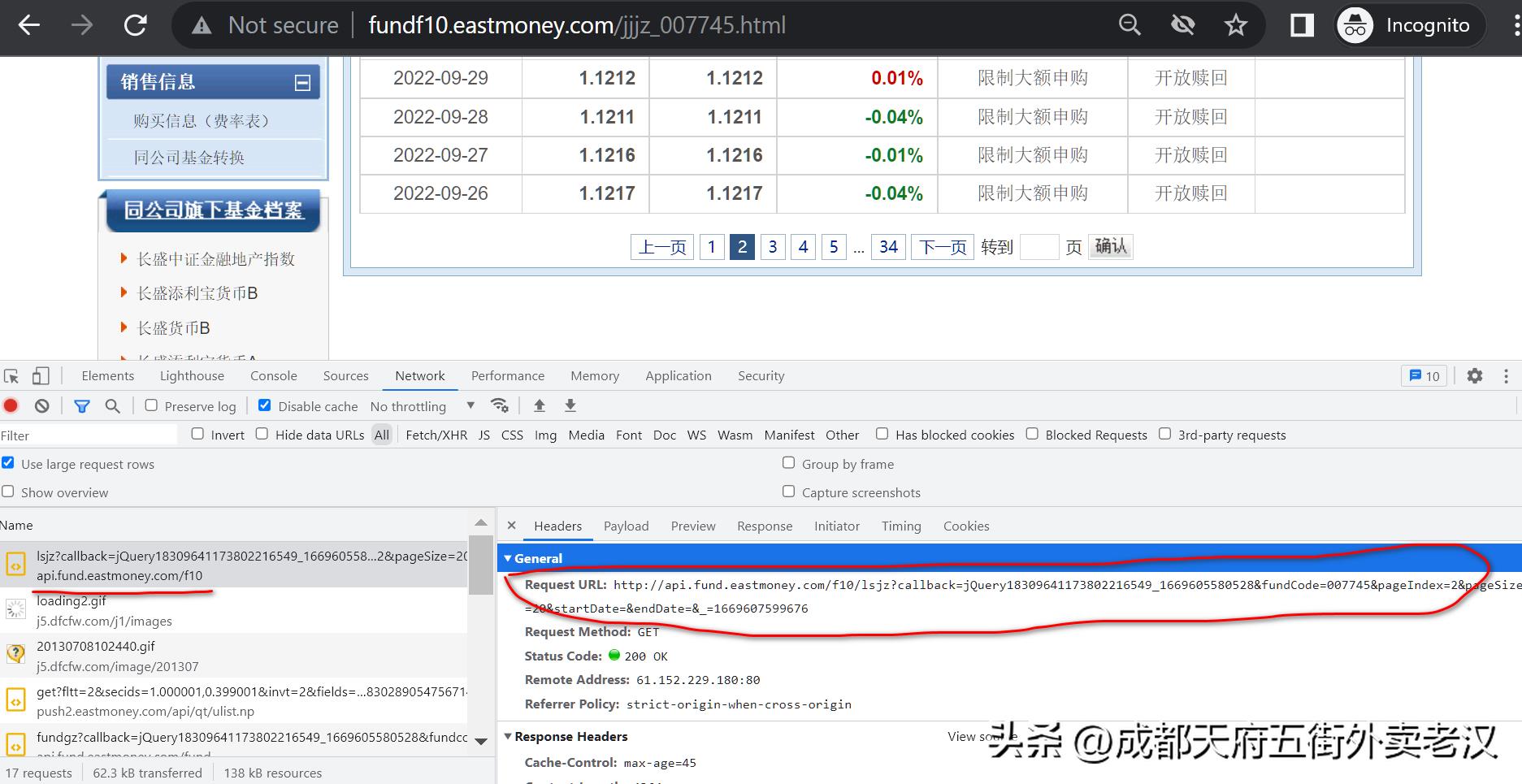Open the Console tab
Screen dimensions: 1522x784
click(x=274, y=376)
